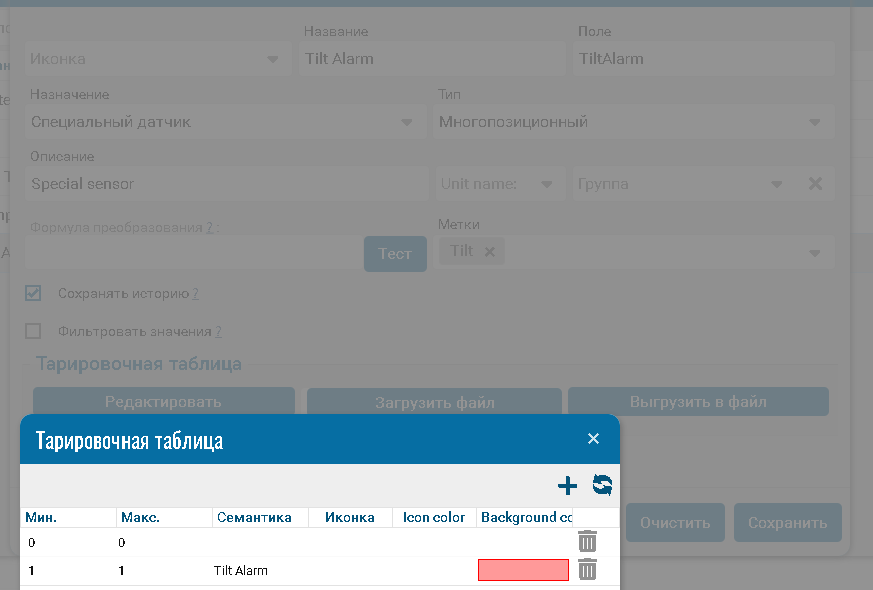Viewport: 873px width, 590px height.
Task: Clear the Группа field with X
Action: (815, 184)
